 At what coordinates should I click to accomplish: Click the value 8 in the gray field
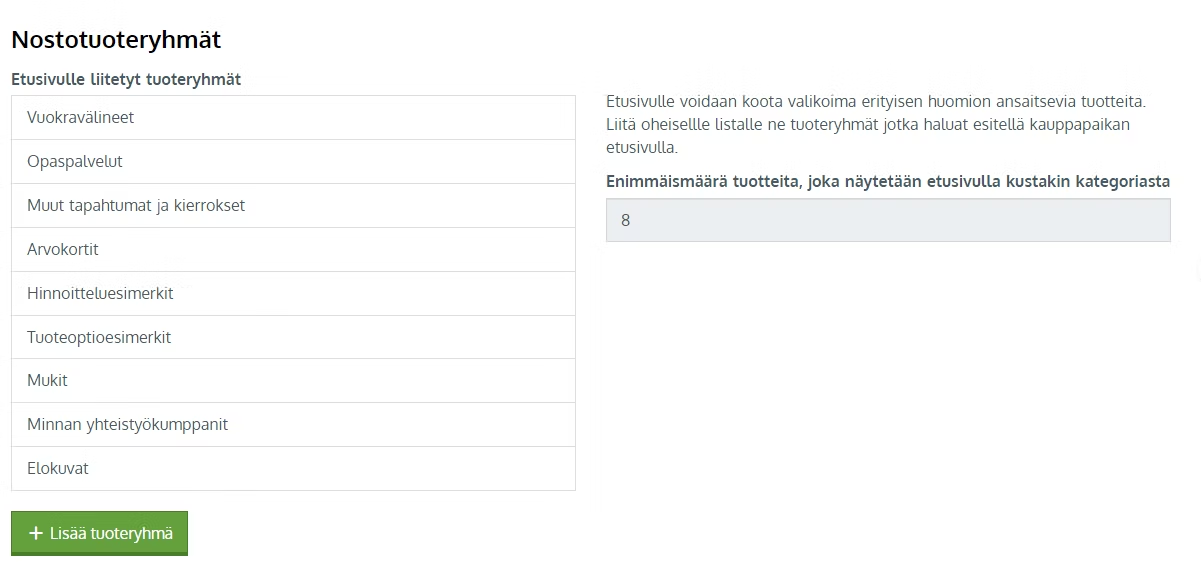(x=626, y=220)
